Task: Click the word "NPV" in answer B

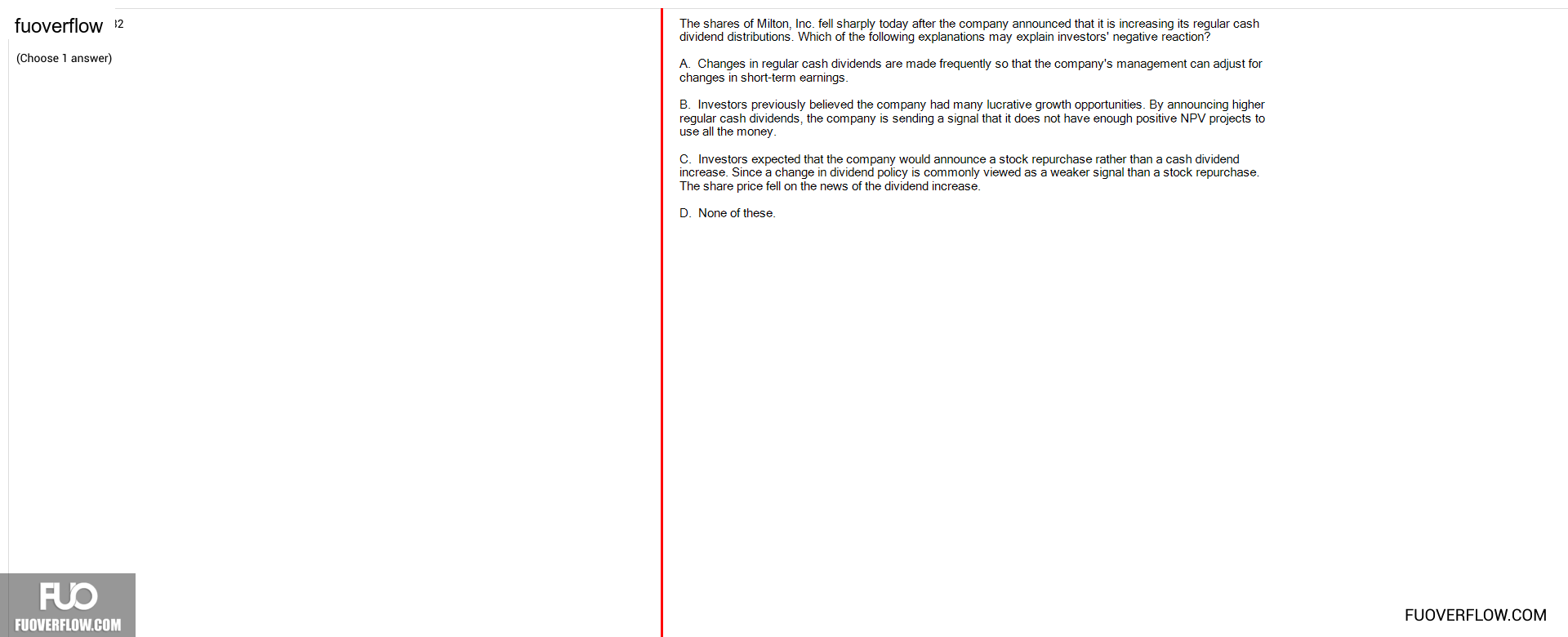Action: click(1193, 118)
